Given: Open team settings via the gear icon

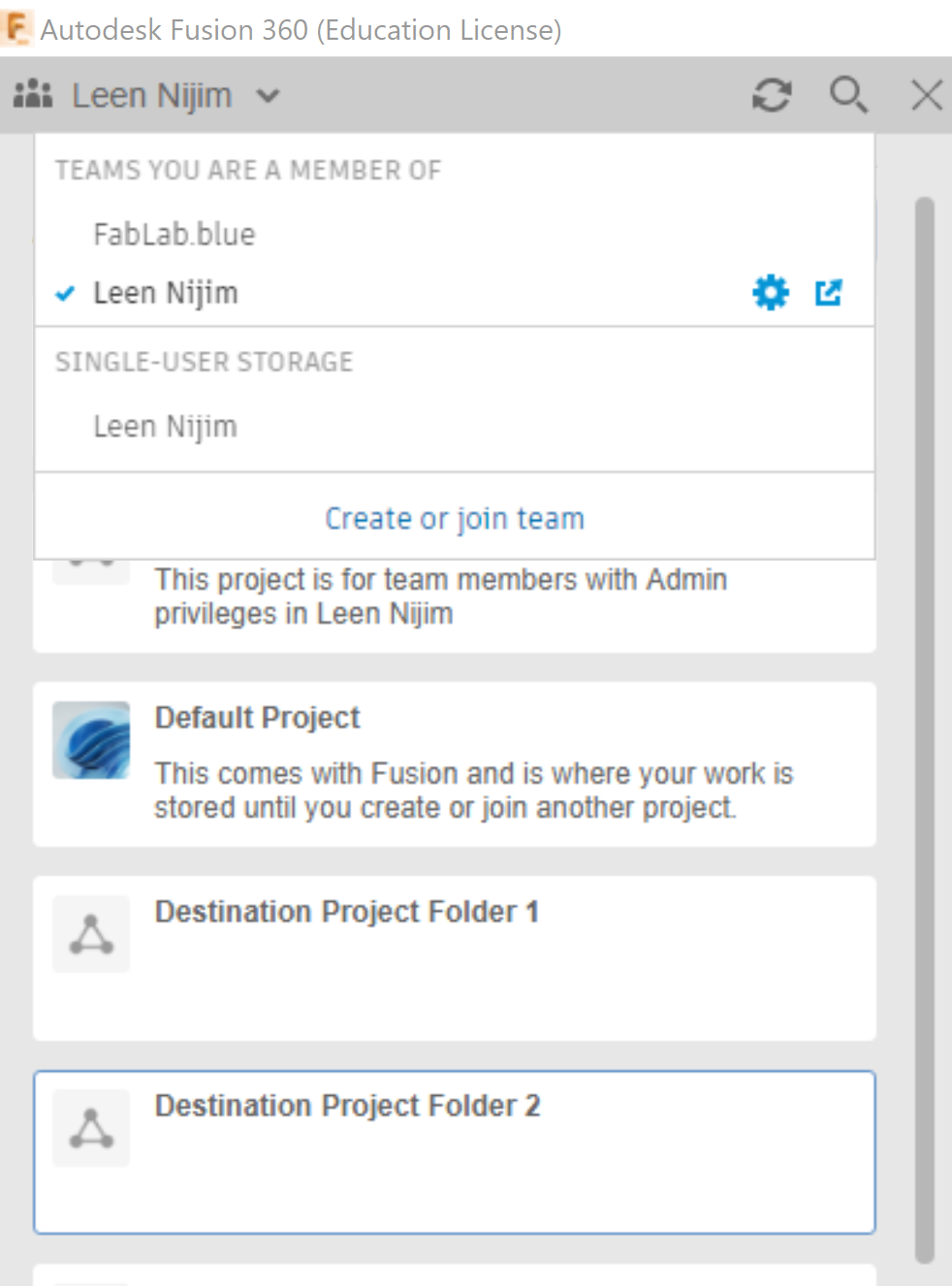Looking at the screenshot, I should coord(769,292).
